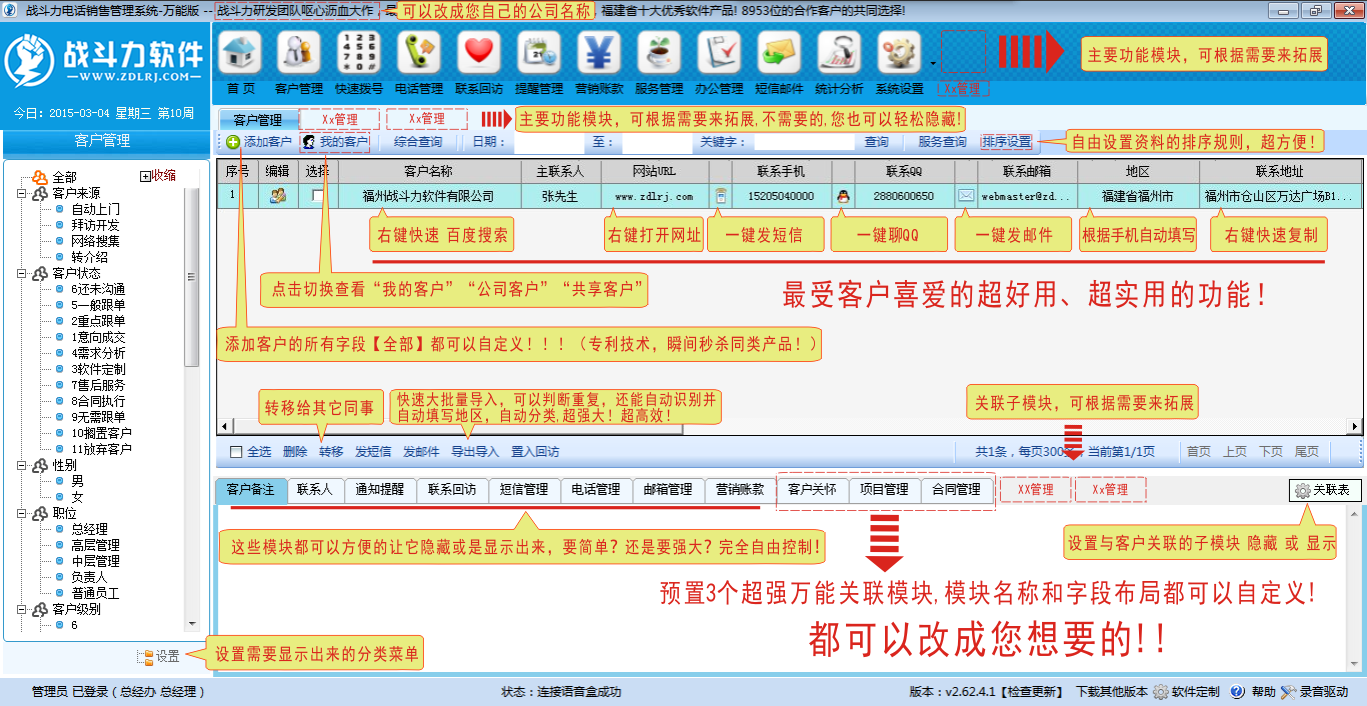Select 2重点跟单 in customer tree
The width and height of the screenshot is (1367, 706).
tap(98, 321)
